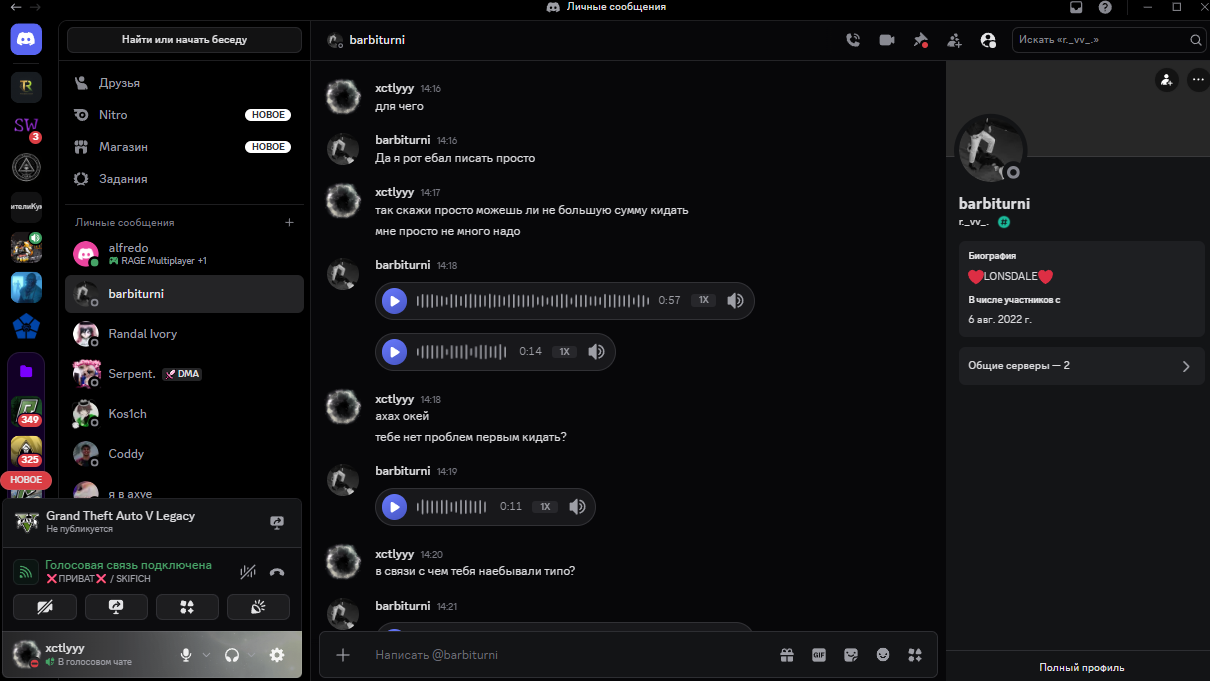1210x681 pixels.
Task: Open inbox icon in title bar
Action: click(1076, 7)
